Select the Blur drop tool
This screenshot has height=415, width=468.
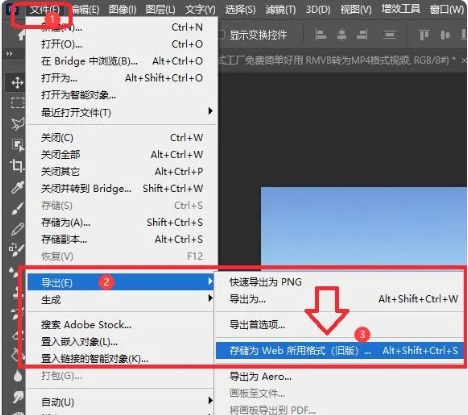pos(17,376)
